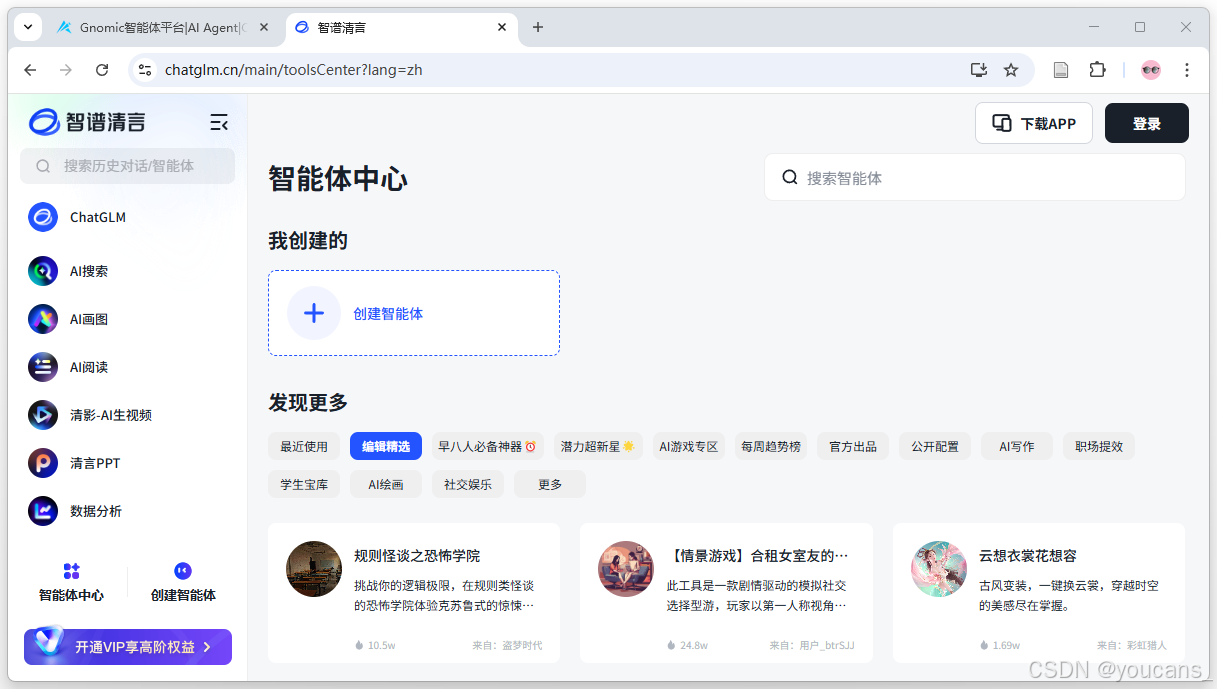Open a new browser tab
Screen dimensions: 1217x689
[538, 27]
